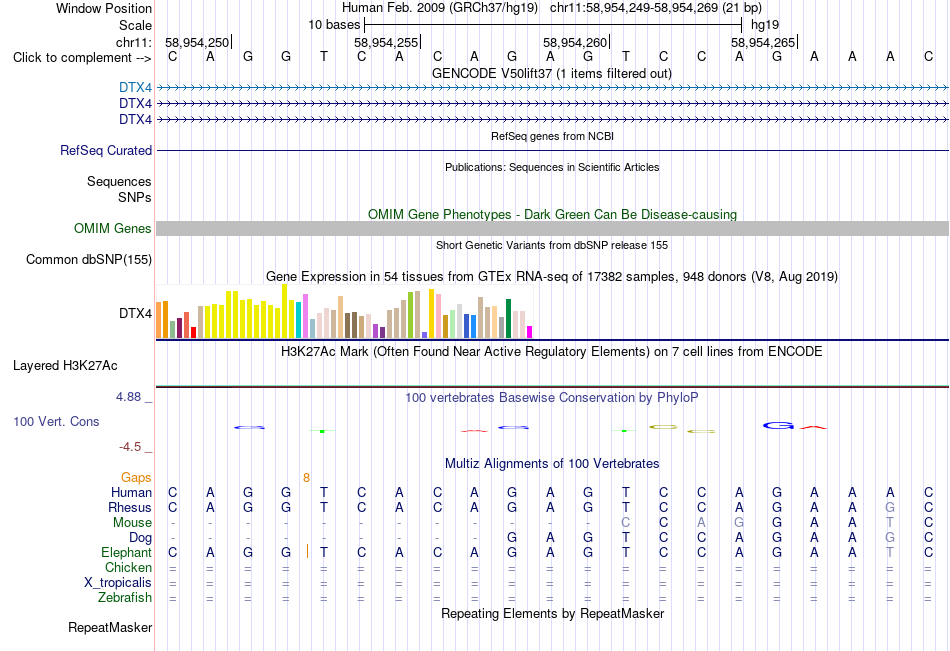Click position label 58,954,260

click(x=575, y=42)
